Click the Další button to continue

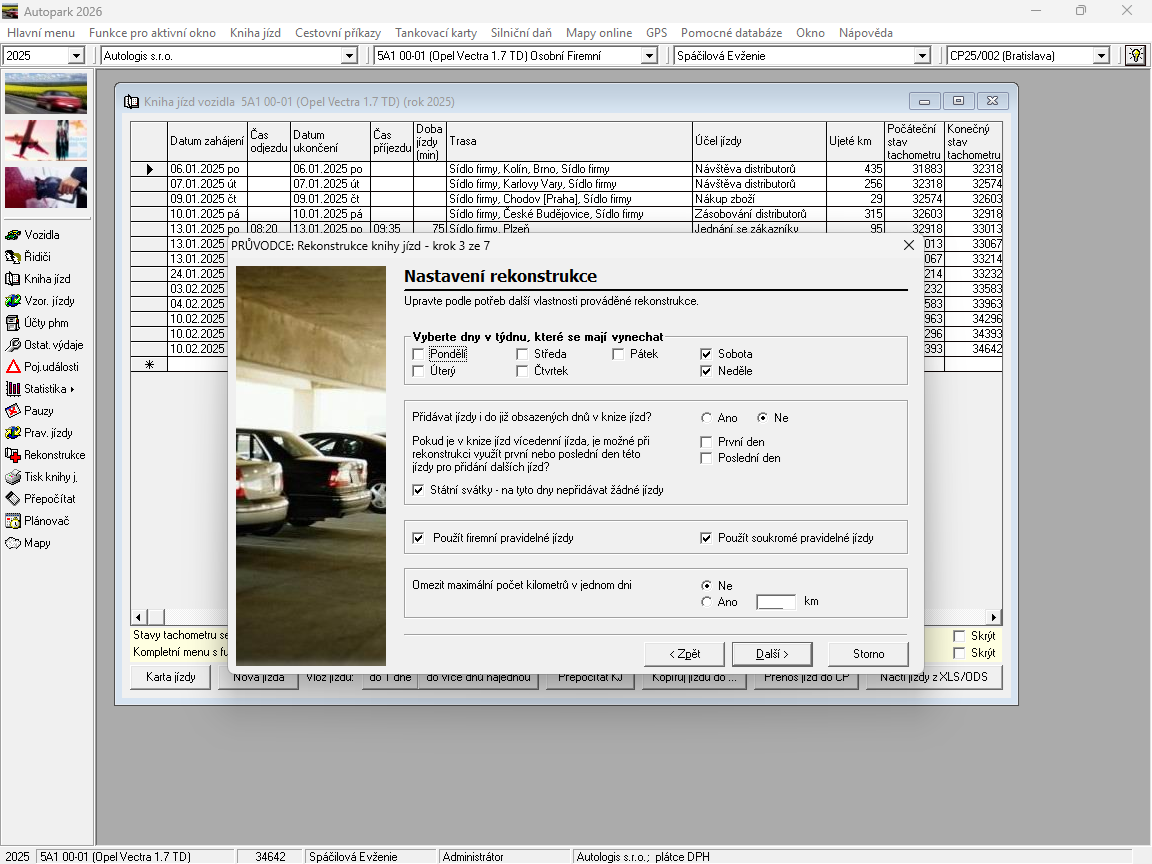[772, 654]
